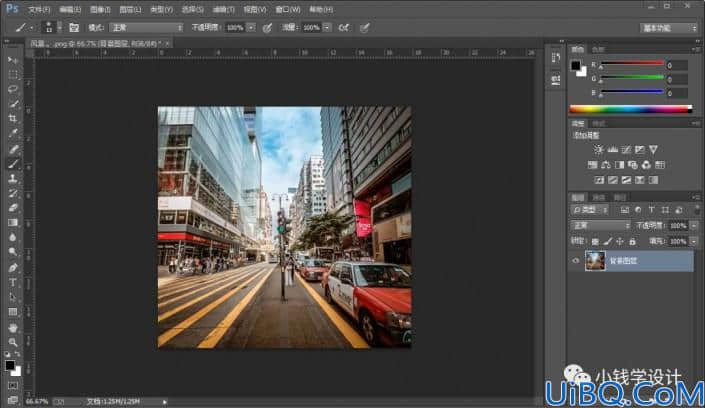The height and width of the screenshot is (408, 705).
Task: Select the Pen tool
Action: 13,268
